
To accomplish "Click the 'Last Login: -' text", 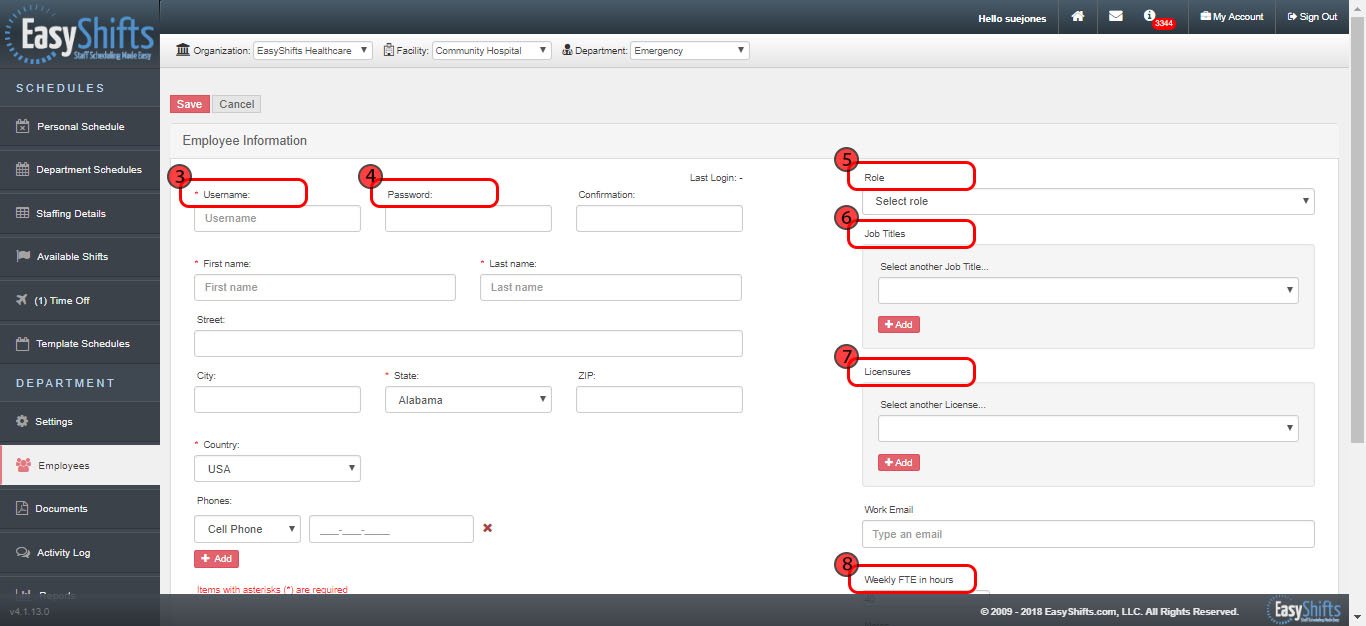I will tap(716, 178).
